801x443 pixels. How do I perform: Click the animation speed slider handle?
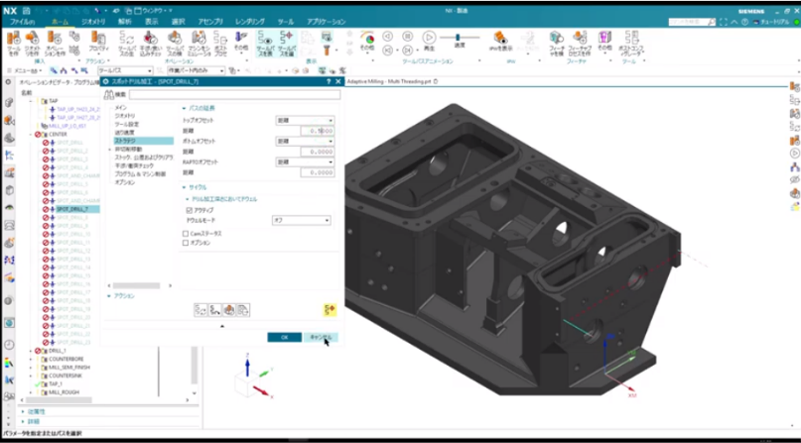coord(458,37)
